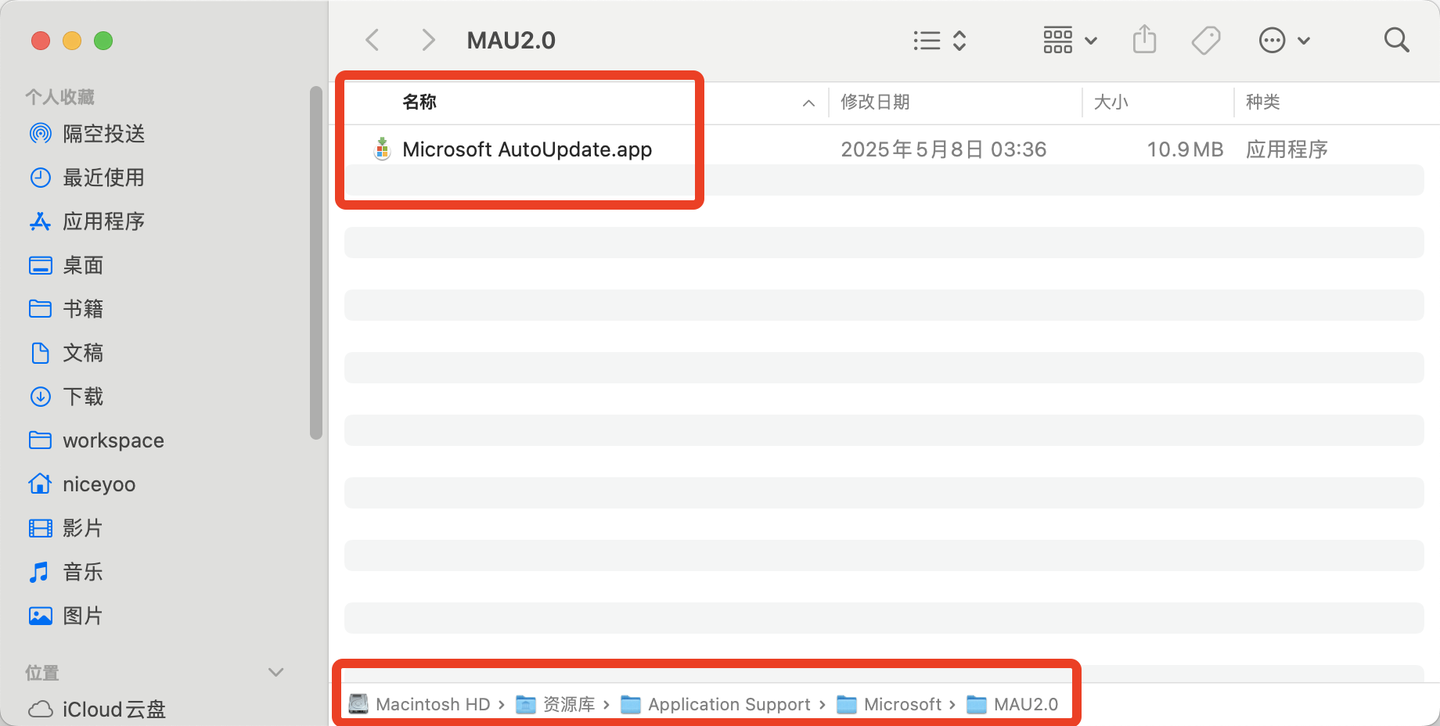Click the 应用程序 kind cell
This screenshot has width=1440, height=726.
(1287, 150)
